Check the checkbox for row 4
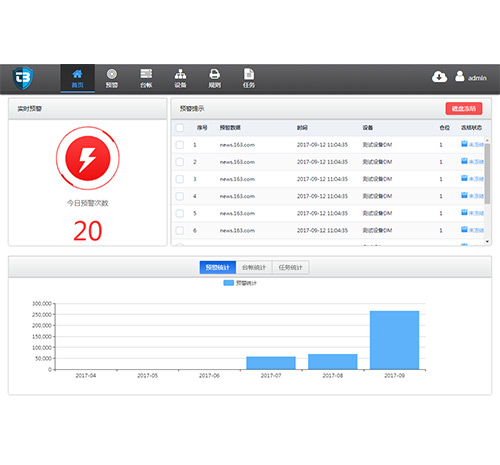This screenshot has width=500, height=465. (180, 196)
